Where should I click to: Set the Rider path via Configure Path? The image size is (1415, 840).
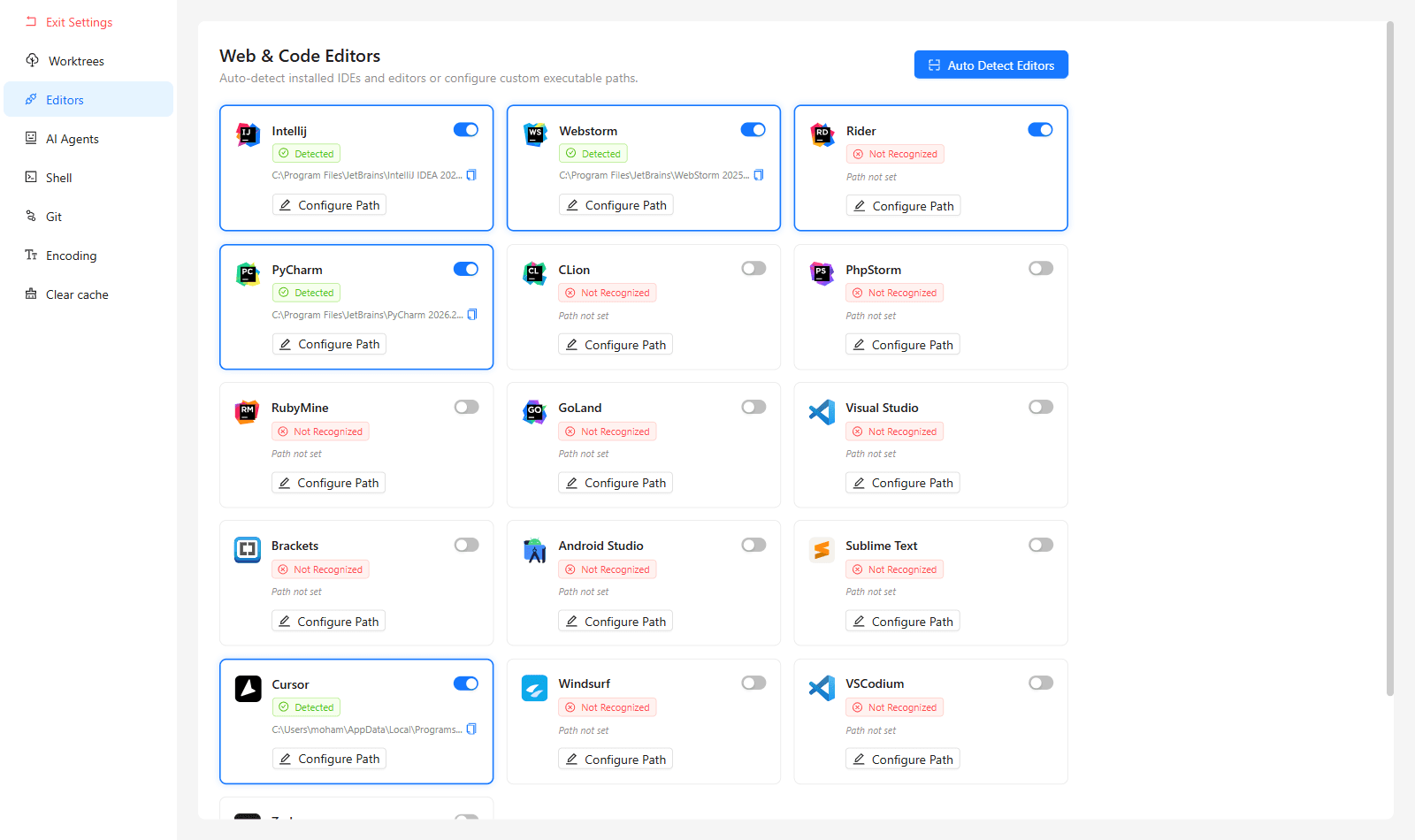[904, 206]
